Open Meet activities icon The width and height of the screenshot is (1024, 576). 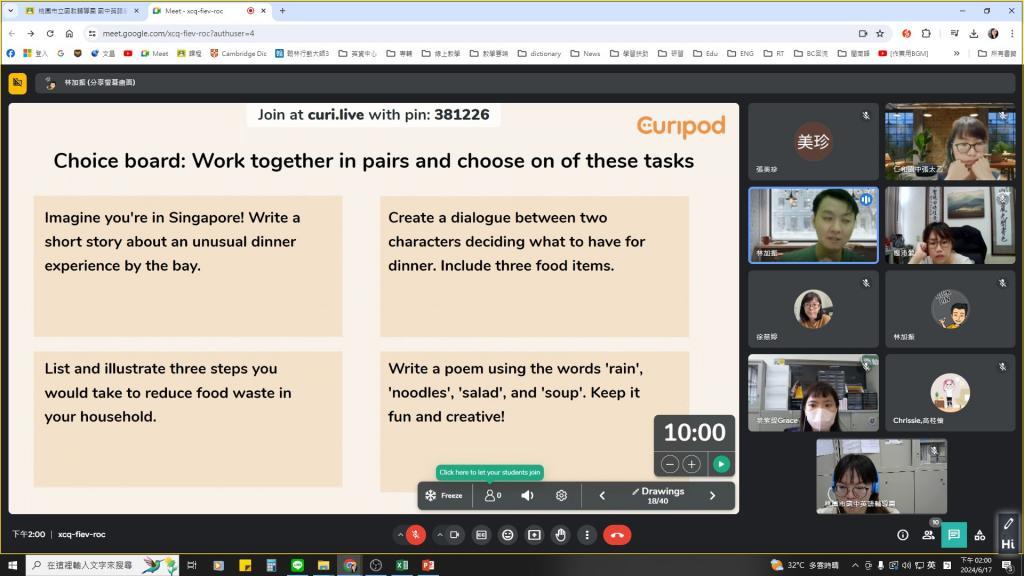[x=979, y=535]
